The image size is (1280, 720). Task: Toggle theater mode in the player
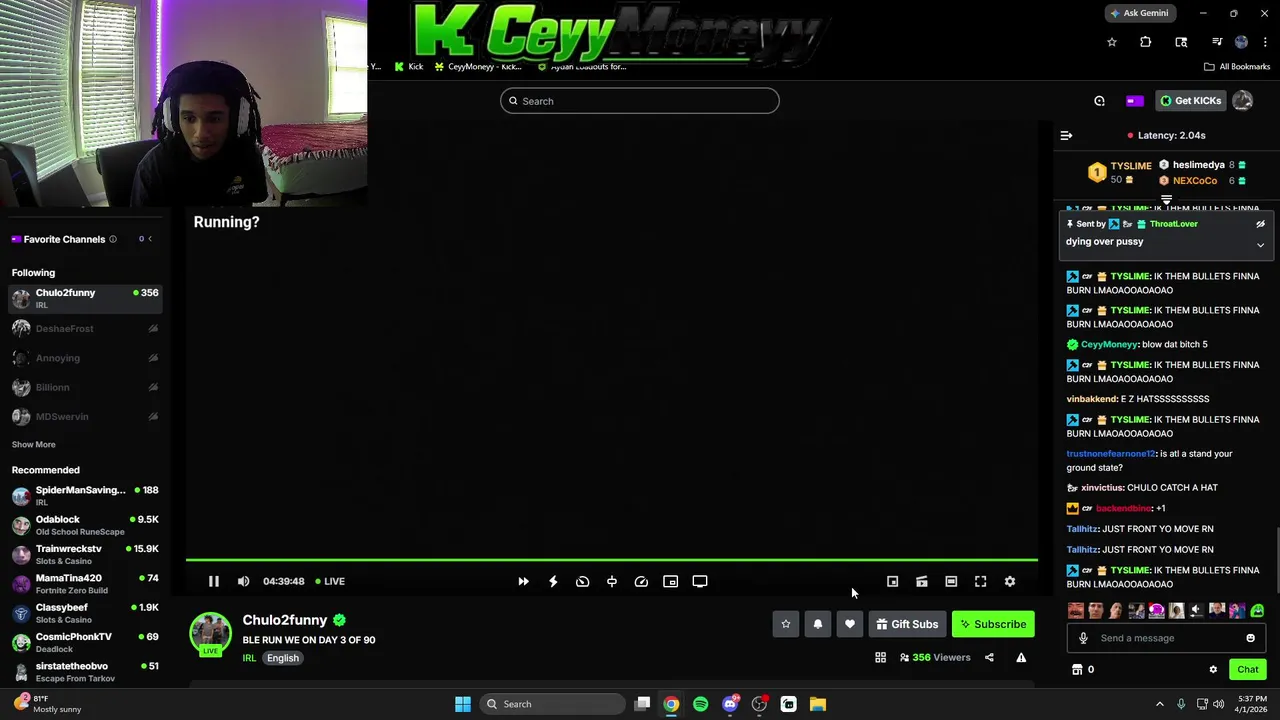coord(951,581)
